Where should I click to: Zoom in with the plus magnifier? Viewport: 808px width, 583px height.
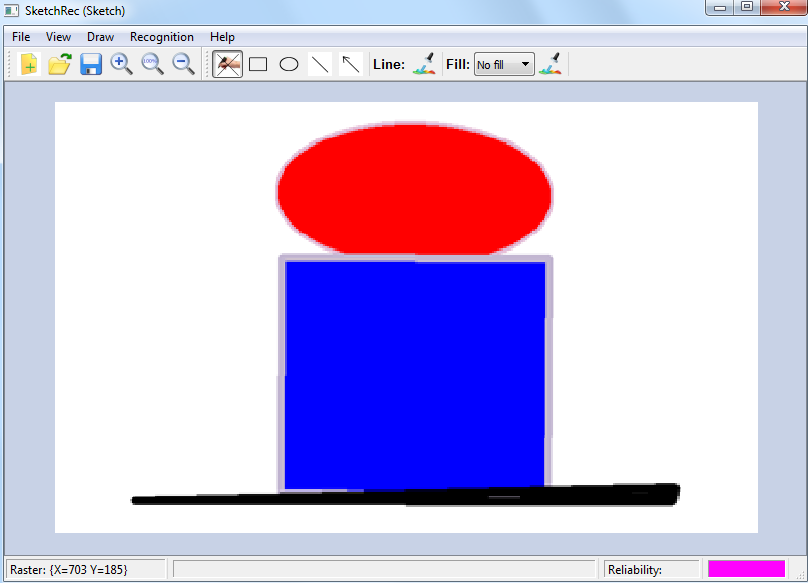pos(122,64)
